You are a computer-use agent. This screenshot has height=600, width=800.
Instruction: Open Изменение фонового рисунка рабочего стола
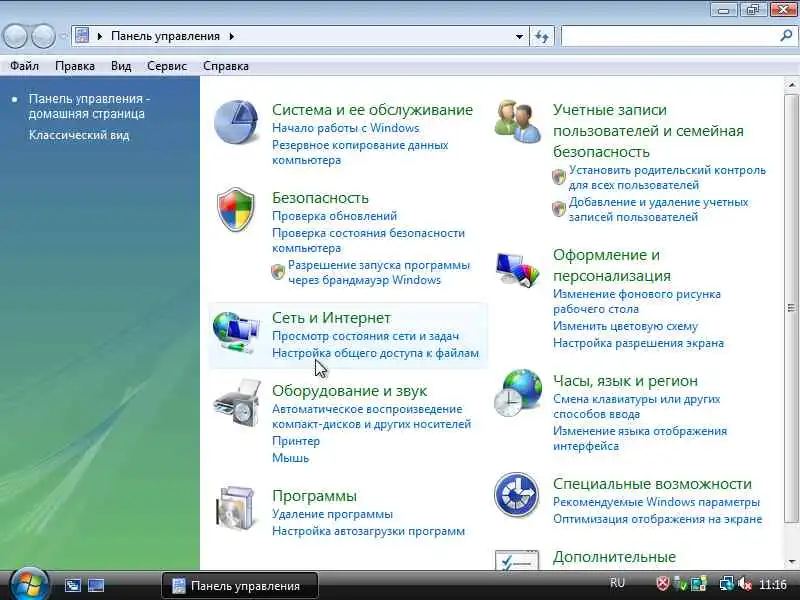click(637, 302)
